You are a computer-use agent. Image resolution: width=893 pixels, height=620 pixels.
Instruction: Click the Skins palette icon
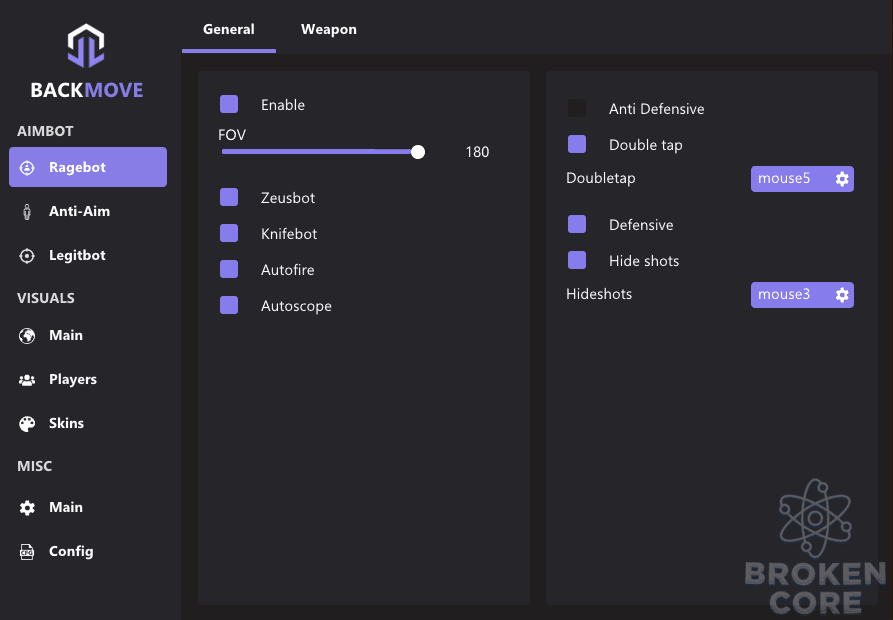pos(27,424)
